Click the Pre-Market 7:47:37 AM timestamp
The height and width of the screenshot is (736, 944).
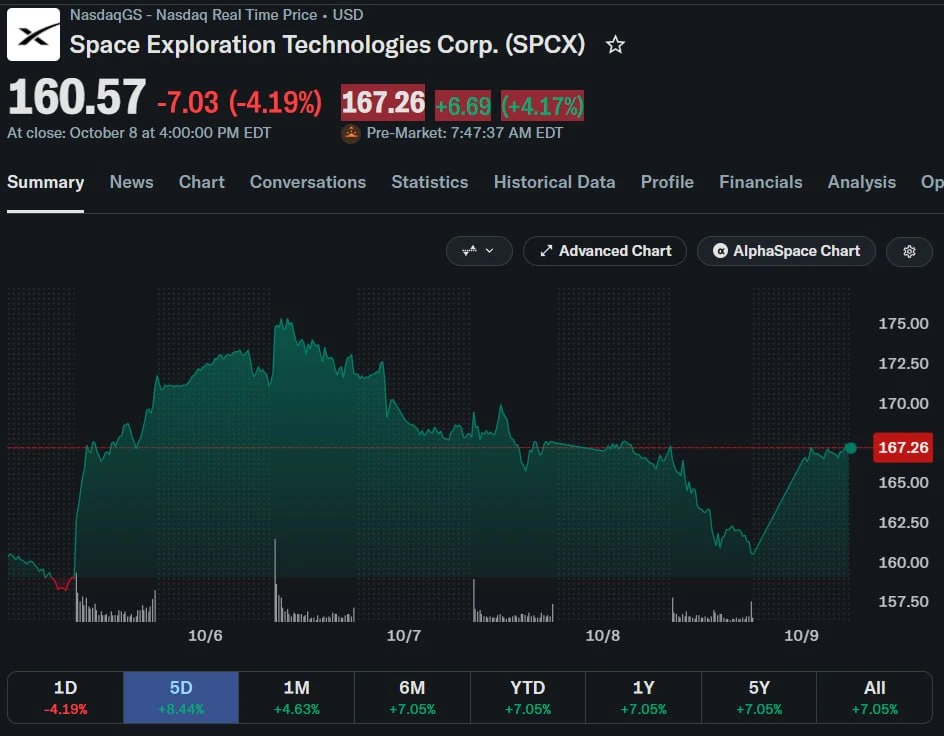(464, 133)
